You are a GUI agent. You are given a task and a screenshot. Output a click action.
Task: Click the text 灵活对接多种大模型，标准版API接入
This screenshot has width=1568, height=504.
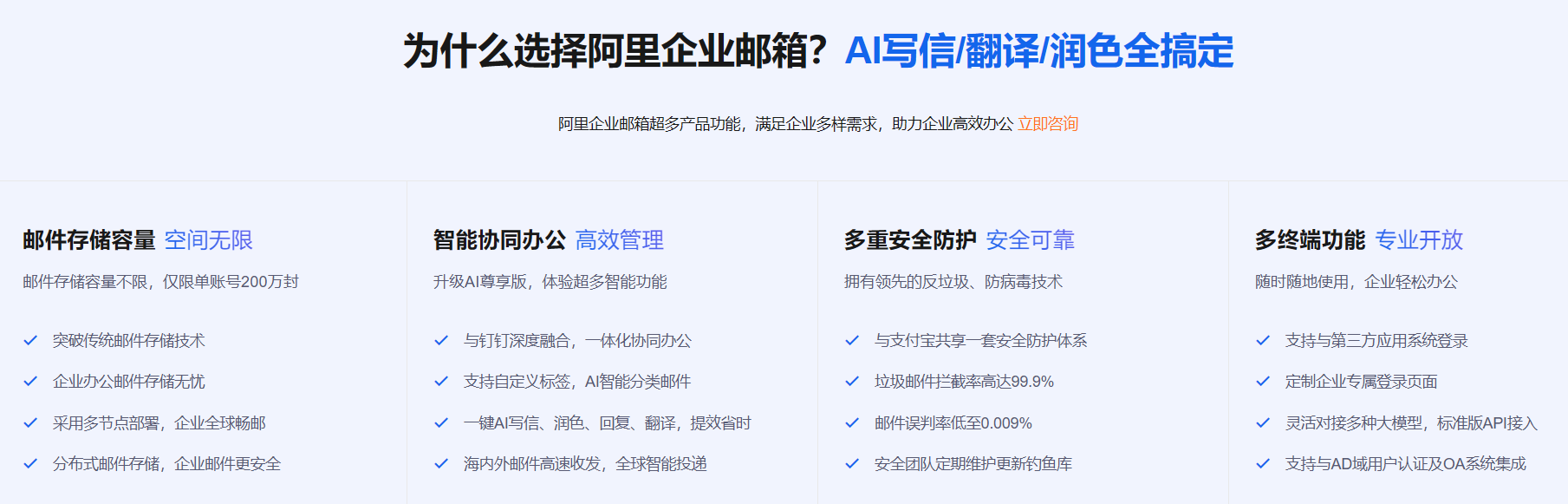[1411, 423]
